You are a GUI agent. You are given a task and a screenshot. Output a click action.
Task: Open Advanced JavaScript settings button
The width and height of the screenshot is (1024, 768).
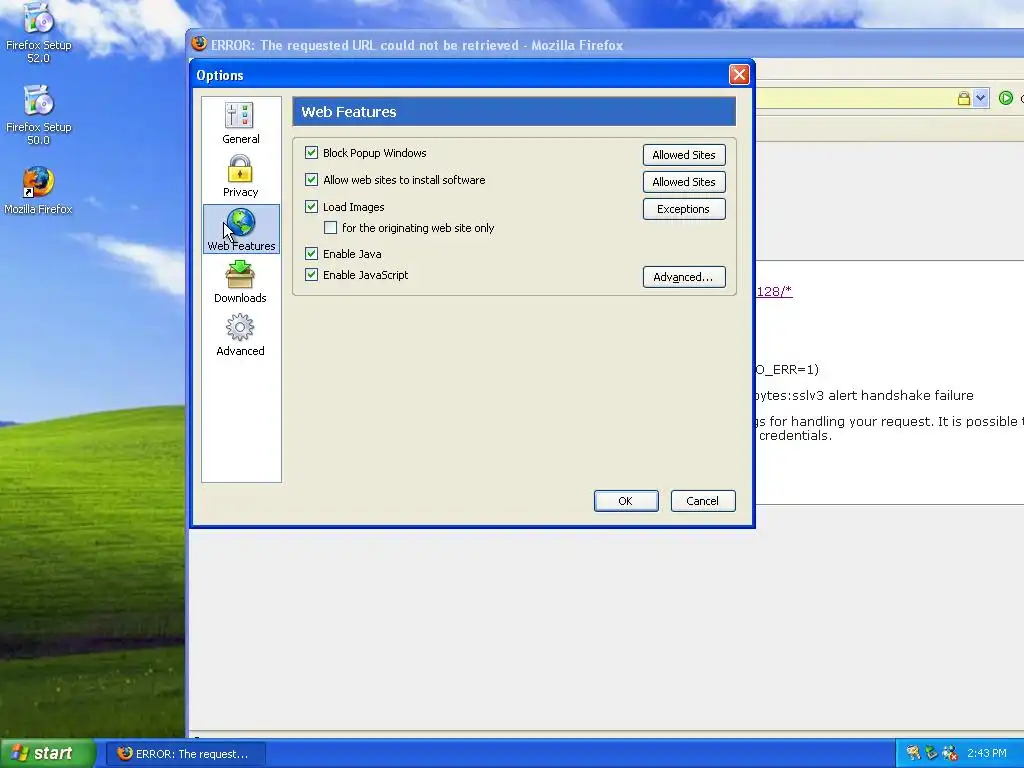tap(684, 277)
